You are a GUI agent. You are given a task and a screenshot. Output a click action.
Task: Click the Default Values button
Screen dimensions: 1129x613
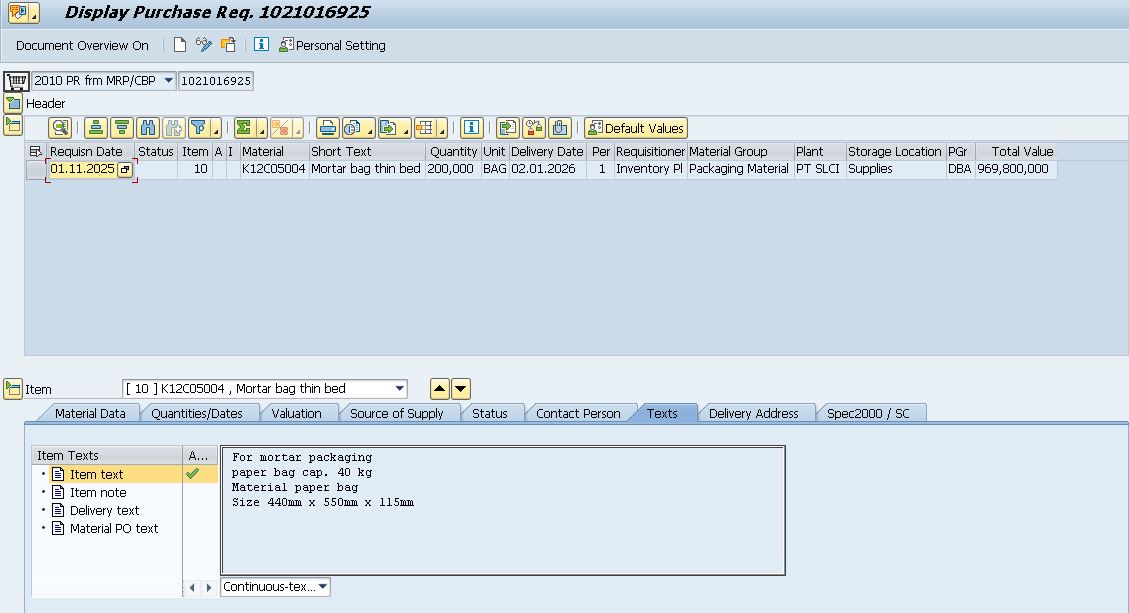click(636, 128)
